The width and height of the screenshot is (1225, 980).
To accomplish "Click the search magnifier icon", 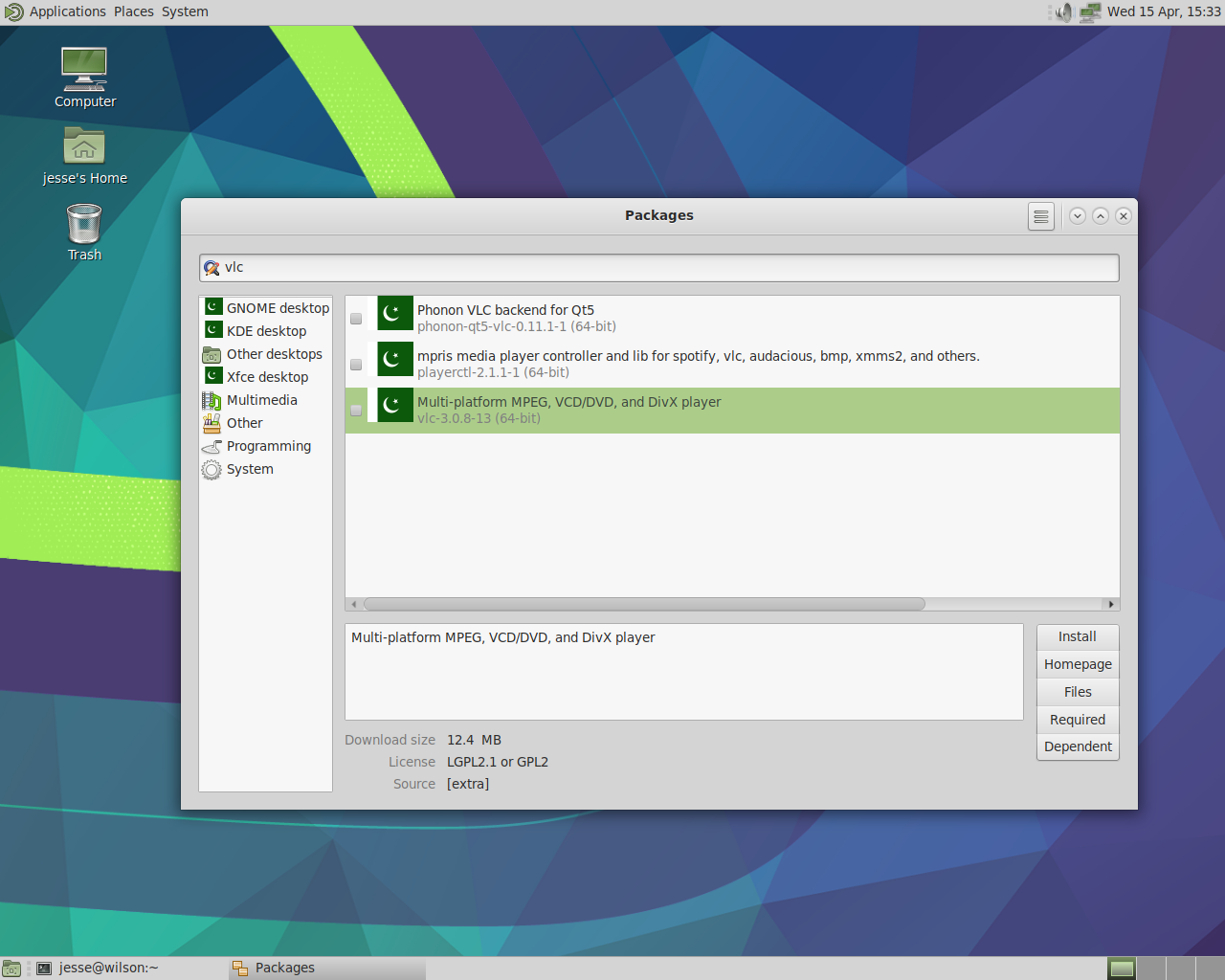I will tap(212, 268).
